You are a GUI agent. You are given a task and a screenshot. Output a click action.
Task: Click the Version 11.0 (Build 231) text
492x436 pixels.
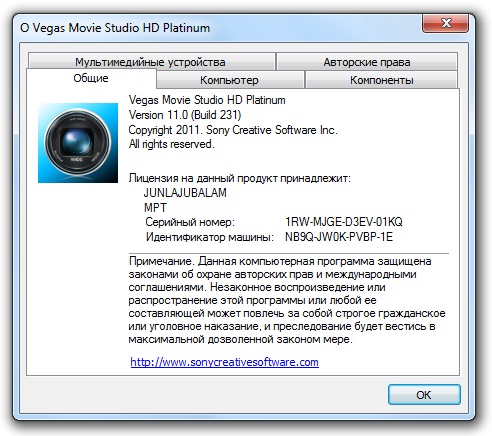click(x=185, y=115)
